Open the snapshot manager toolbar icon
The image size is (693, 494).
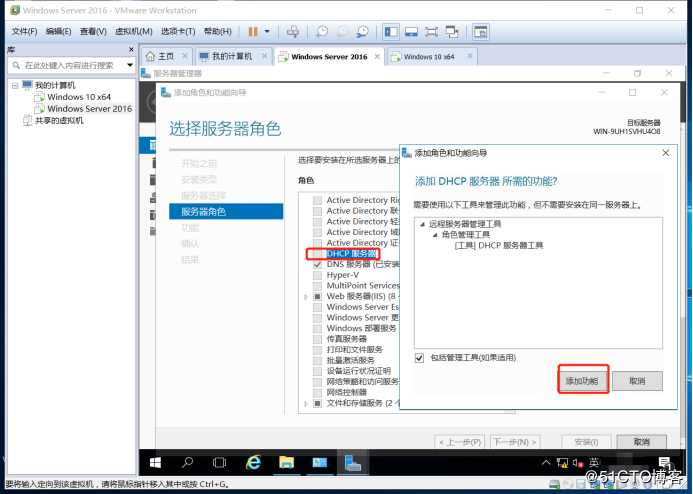point(362,31)
